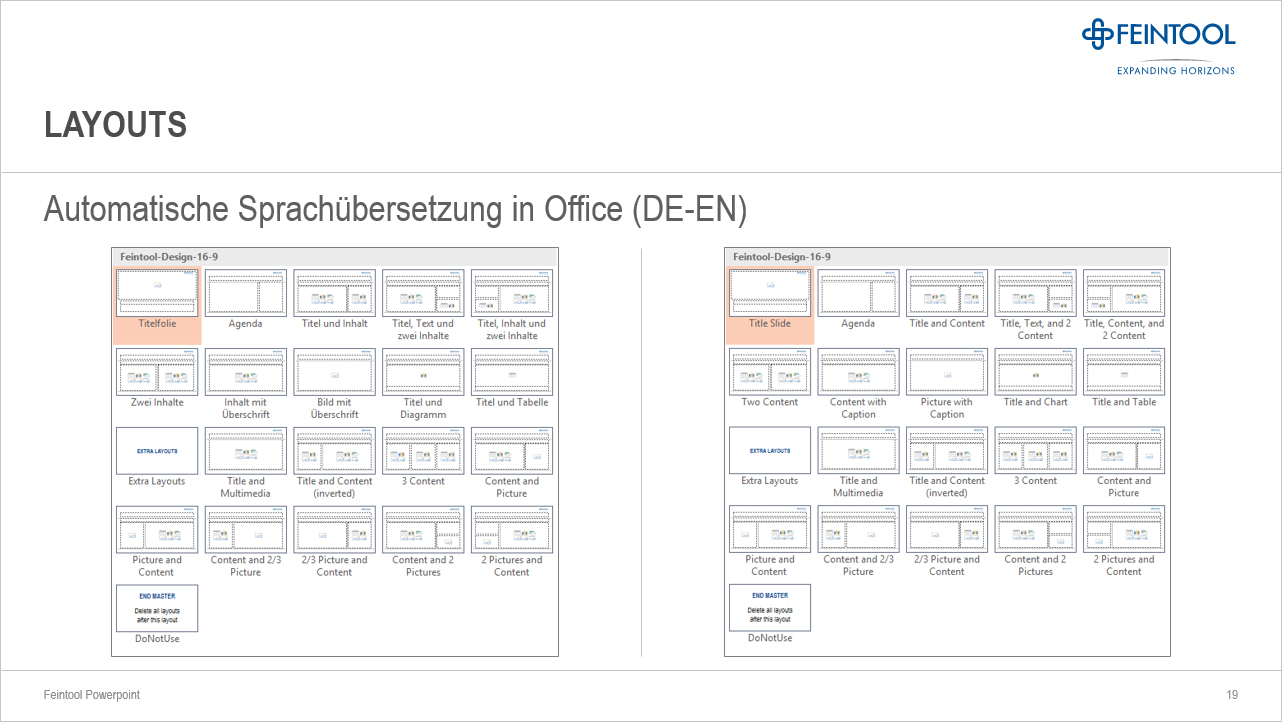
Task: Click the Automatische Sprachübersetzung subtitle text
Action: click(x=395, y=210)
